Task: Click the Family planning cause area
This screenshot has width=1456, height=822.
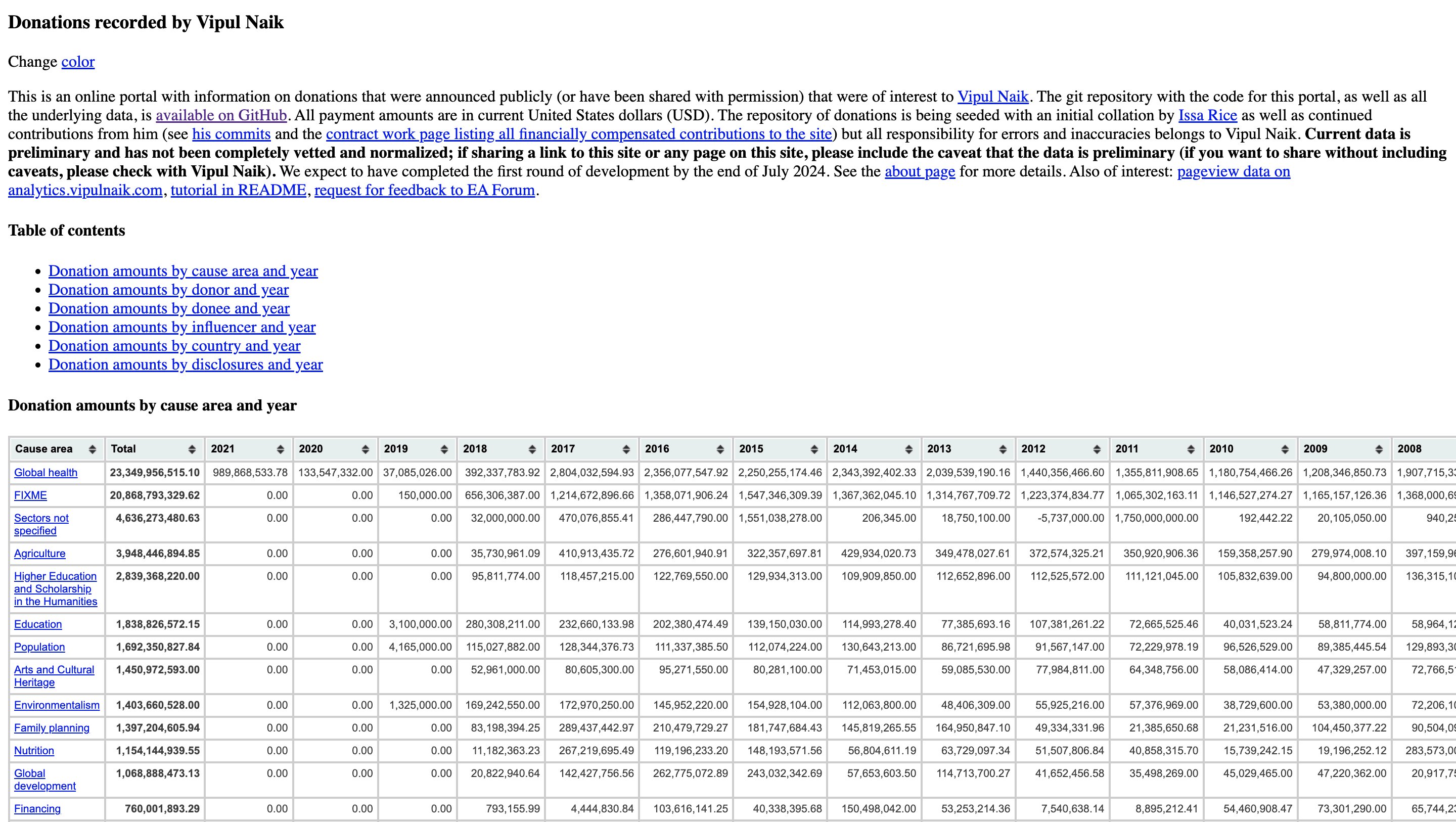Action: pos(52,728)
